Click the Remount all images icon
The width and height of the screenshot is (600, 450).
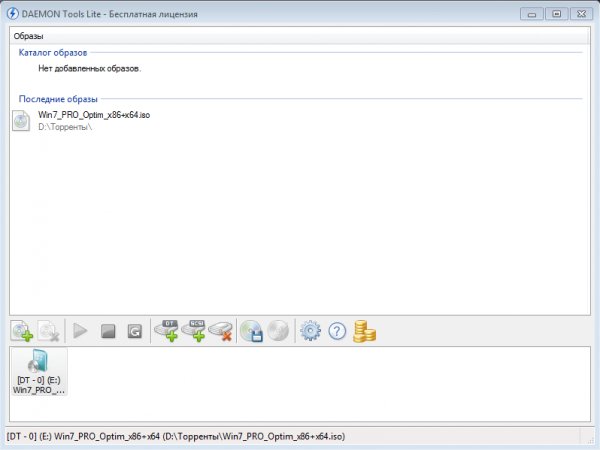[134, 331]
